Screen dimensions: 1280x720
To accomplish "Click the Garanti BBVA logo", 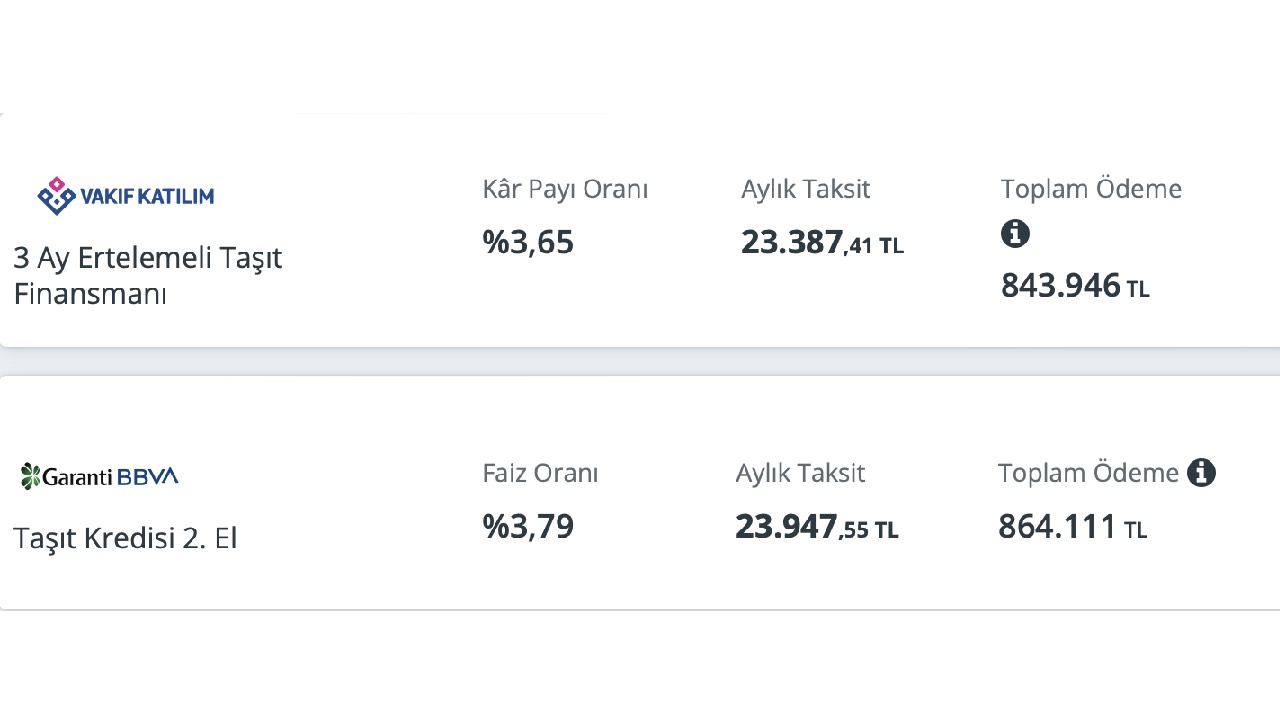I will (x=99, y=476).
